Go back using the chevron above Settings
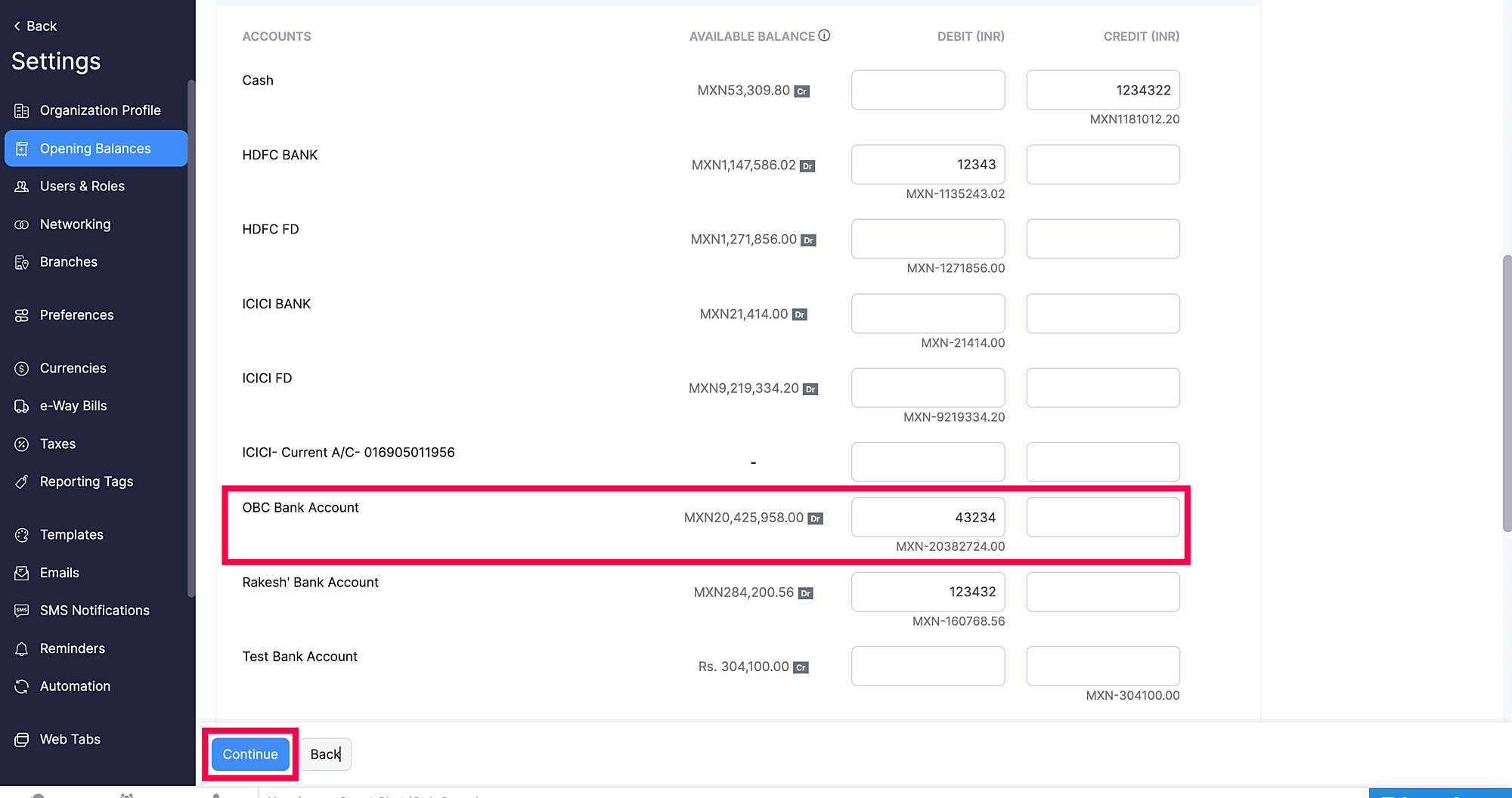This screenshot has width=1512, height=798. [x=17, y=26]
